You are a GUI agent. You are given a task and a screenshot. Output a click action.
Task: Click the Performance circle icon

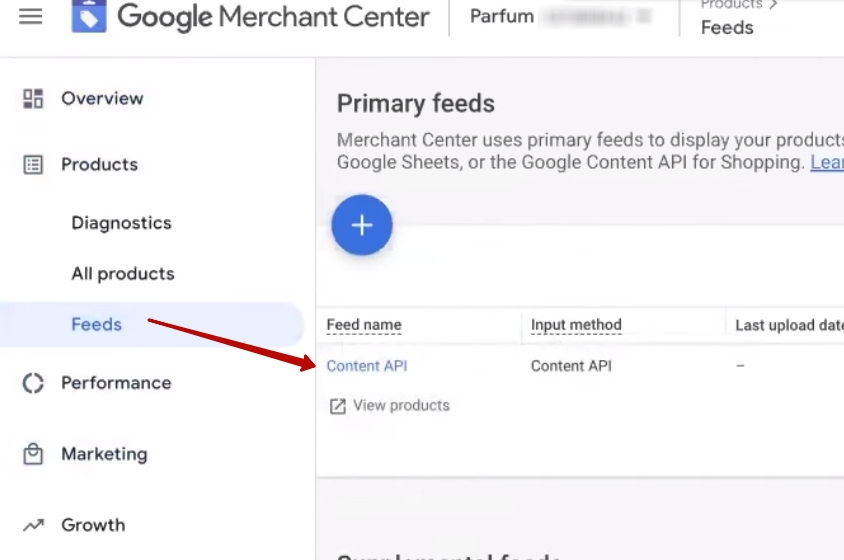click(x=33, y=383)
